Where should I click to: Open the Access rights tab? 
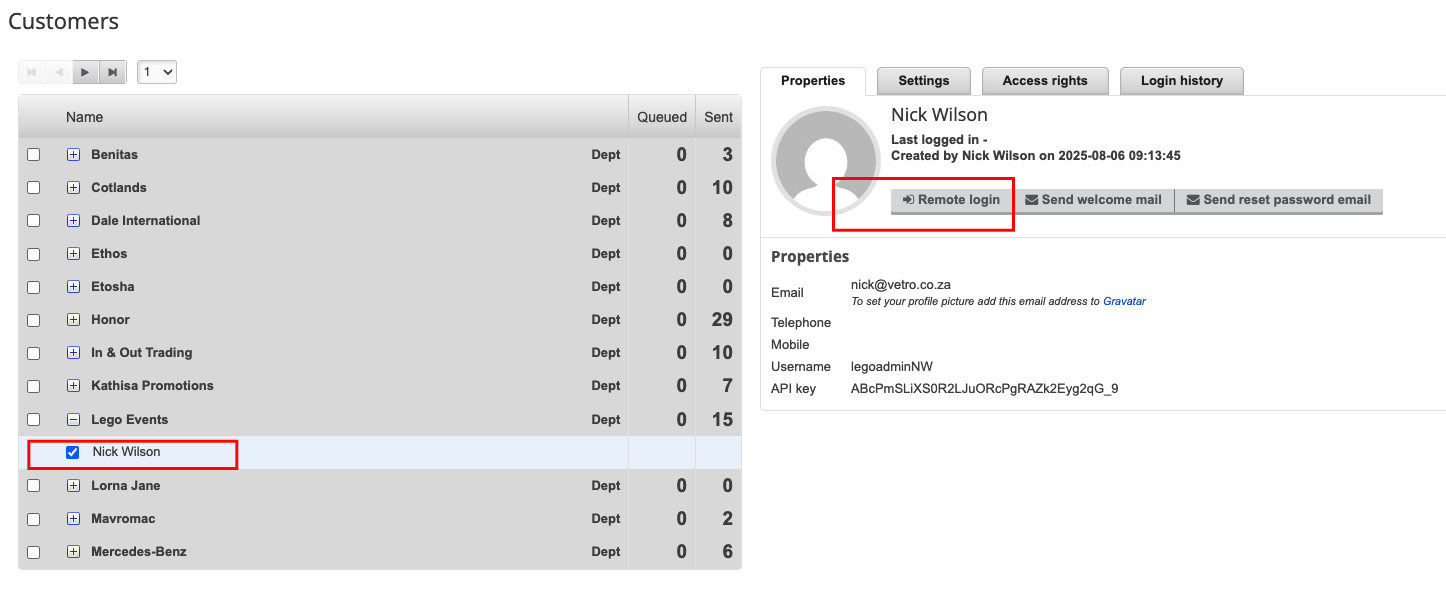1044,81
